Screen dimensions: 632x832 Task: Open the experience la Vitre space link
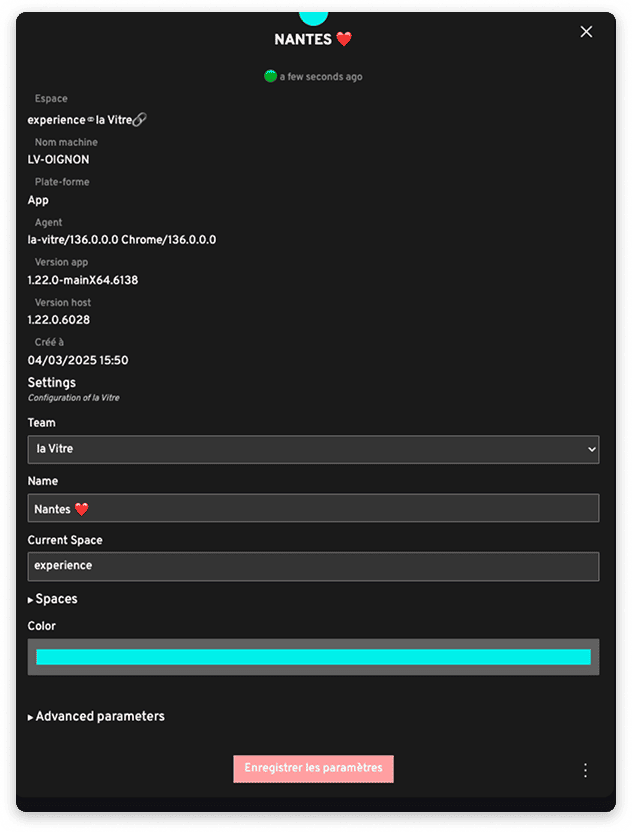coord(80,120)
